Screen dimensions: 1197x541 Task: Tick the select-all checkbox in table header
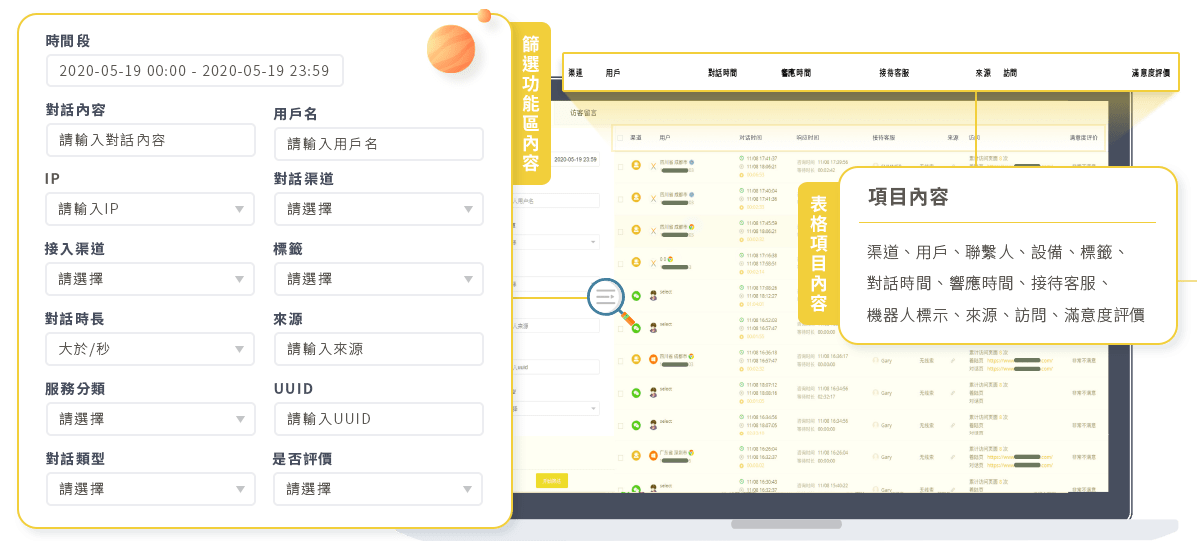click(x=619, y=137)
